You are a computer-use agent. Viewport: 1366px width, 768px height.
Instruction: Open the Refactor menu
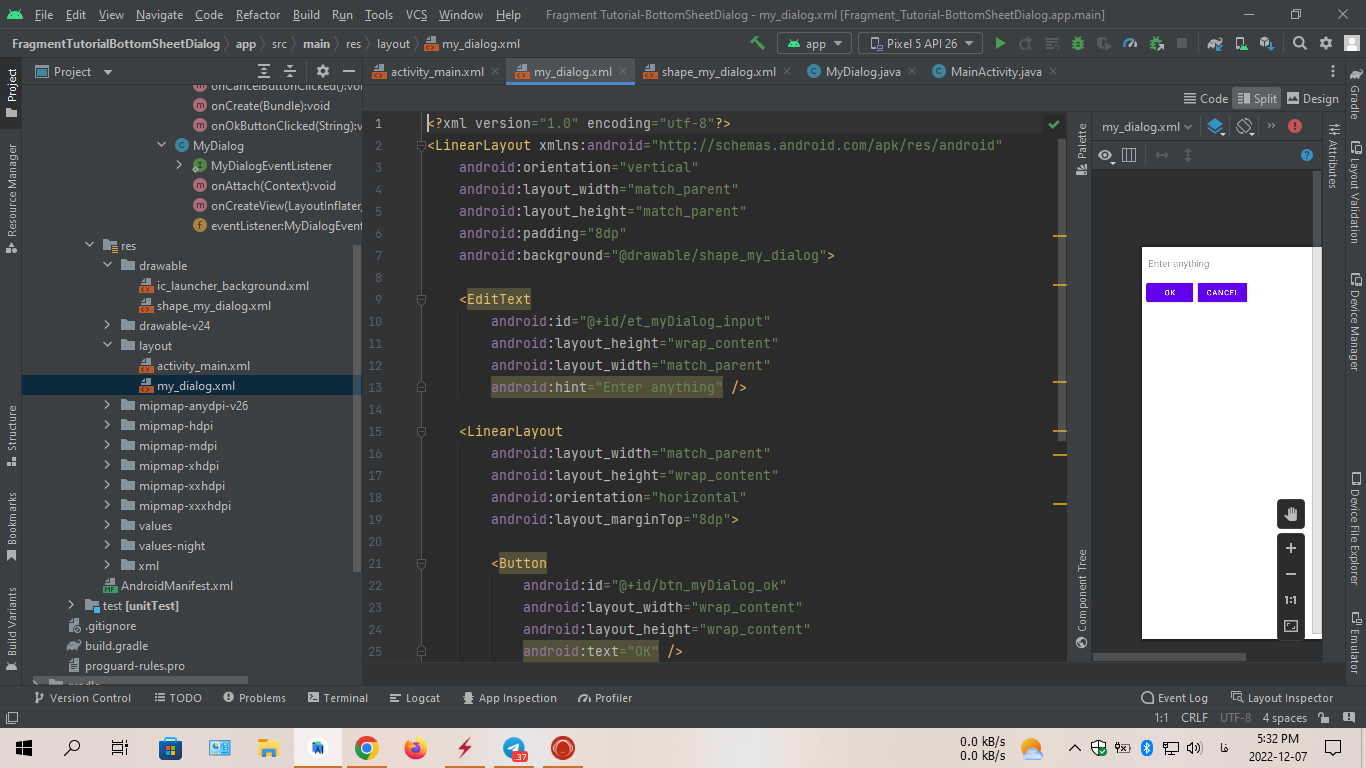(258, 15)
